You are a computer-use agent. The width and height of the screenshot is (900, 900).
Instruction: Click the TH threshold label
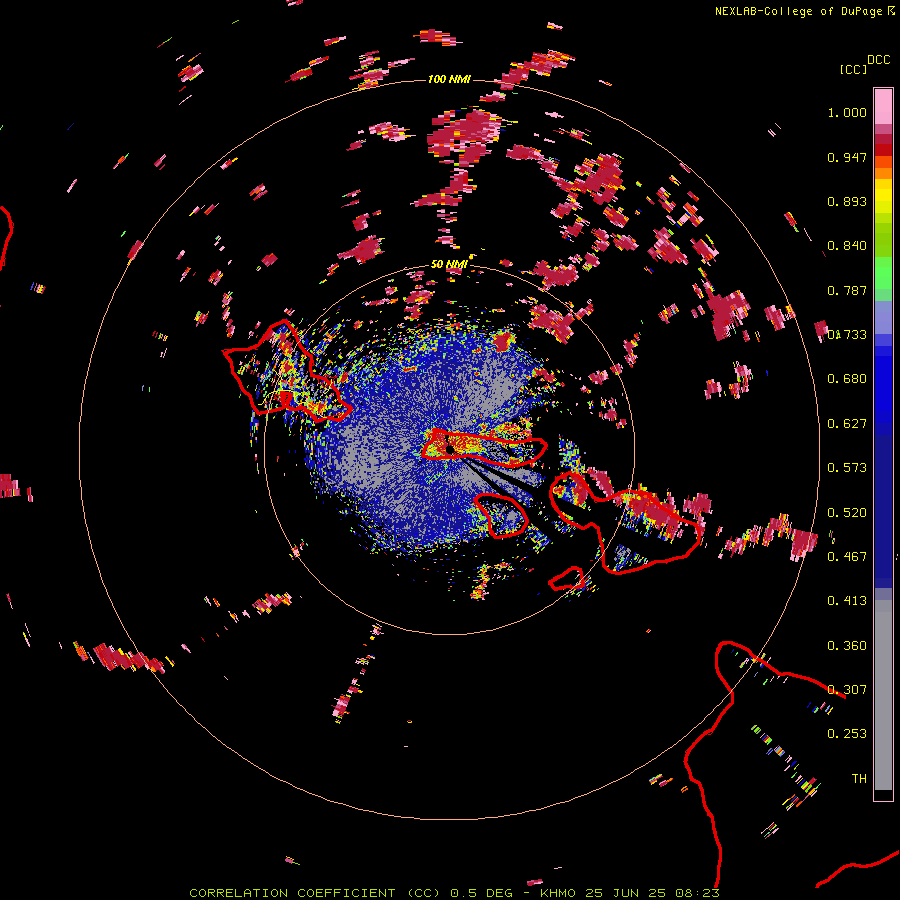[859, 779]
